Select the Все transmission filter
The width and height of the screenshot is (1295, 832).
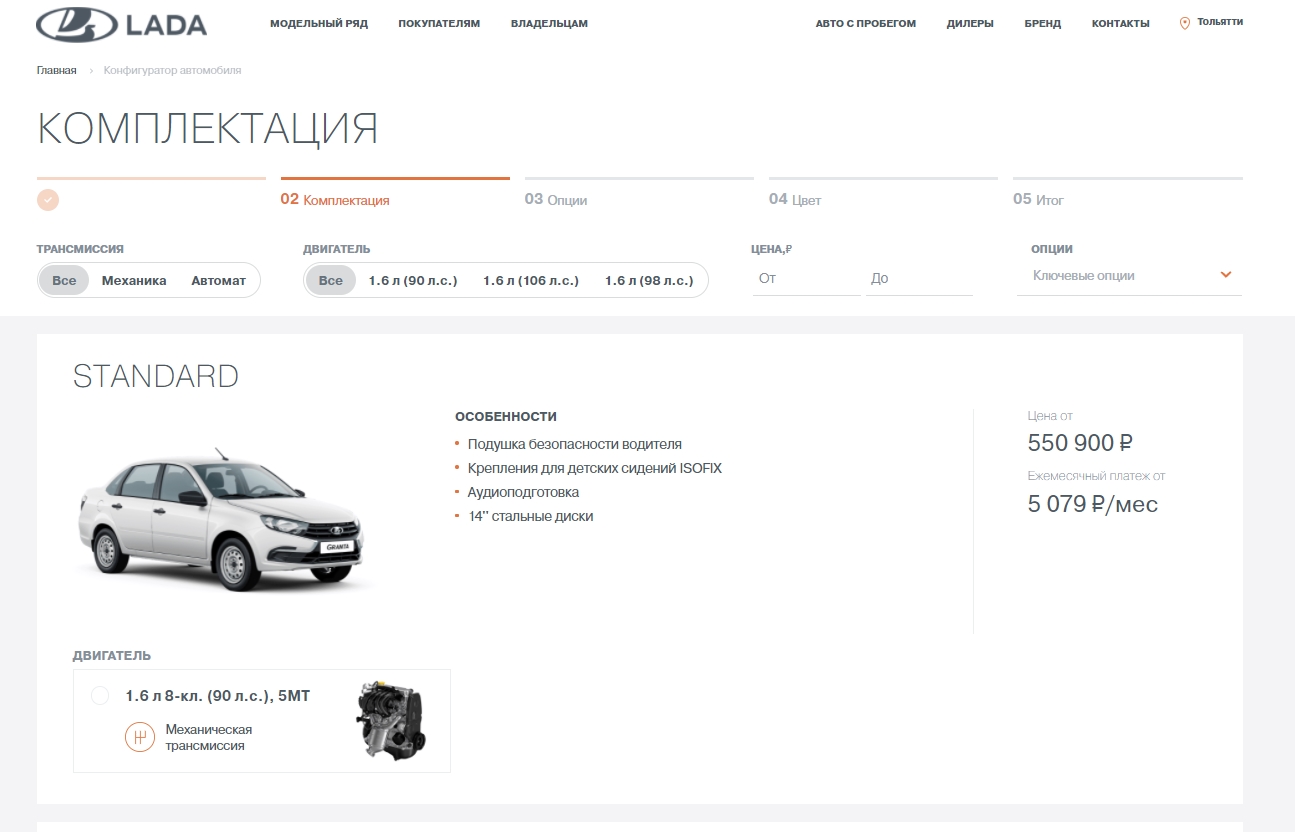64,280
